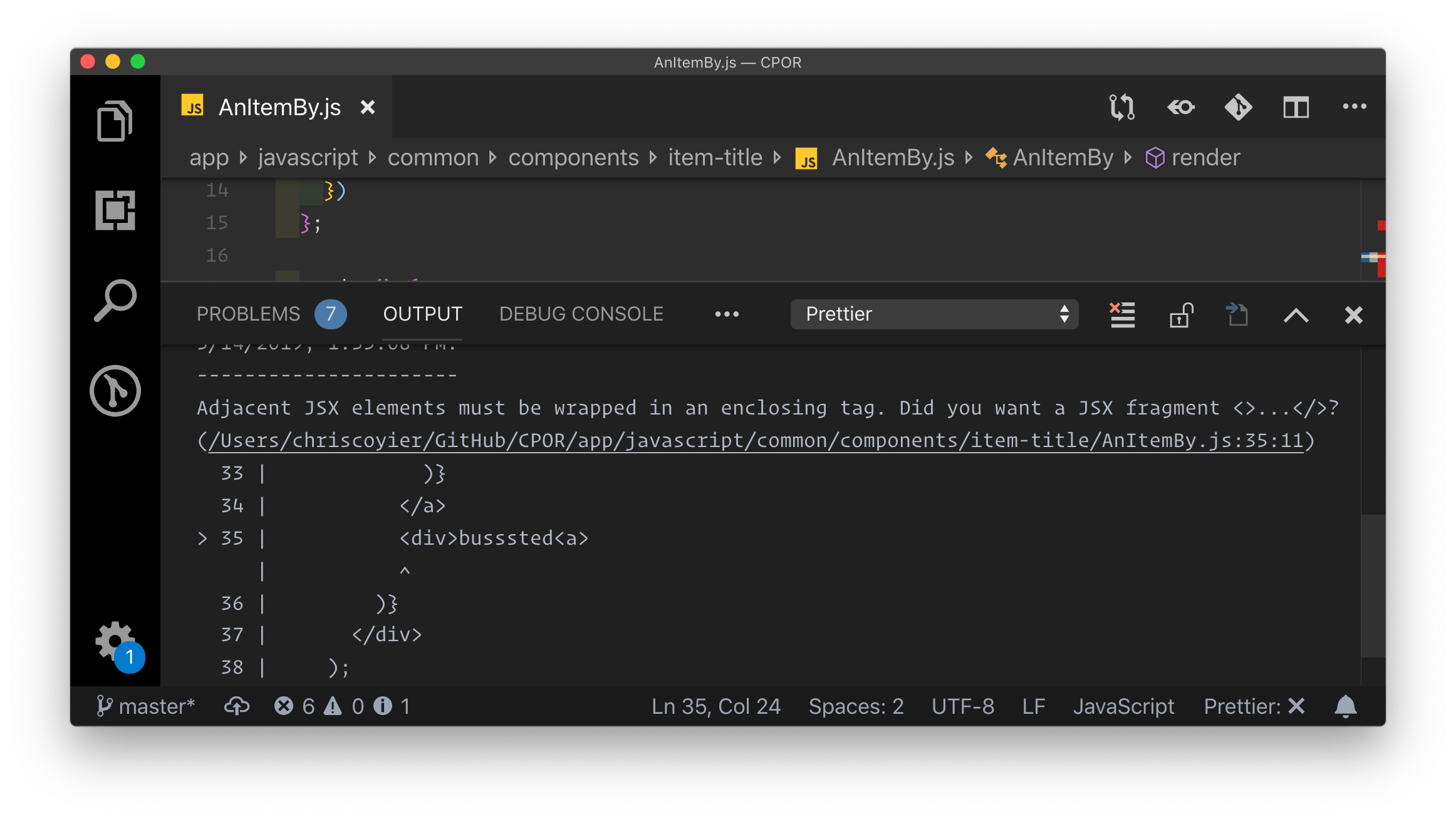The height and width of the screenshot is (819, 1456).
Task: Click the master* branch in status bar
Action: coord(146,706)
